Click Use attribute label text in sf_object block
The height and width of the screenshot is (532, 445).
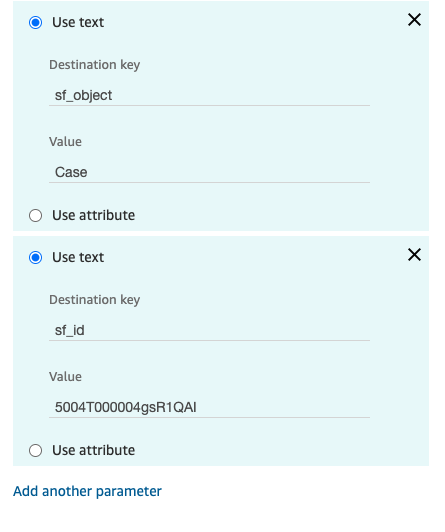(94, 215)
